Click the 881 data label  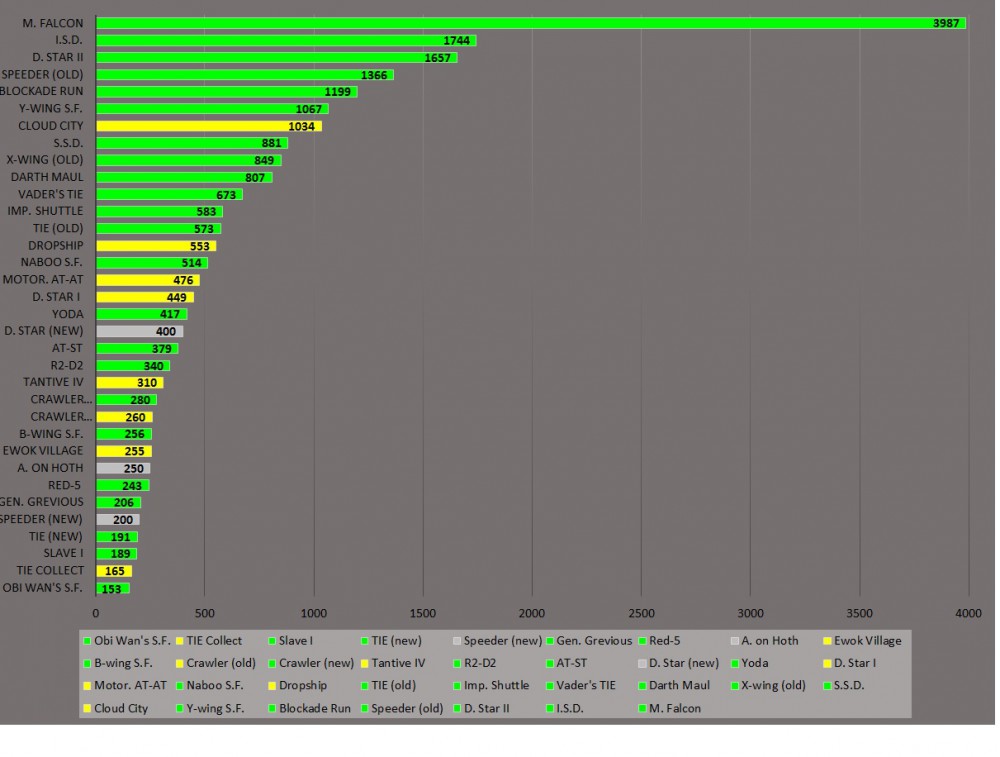pos(272,143)
